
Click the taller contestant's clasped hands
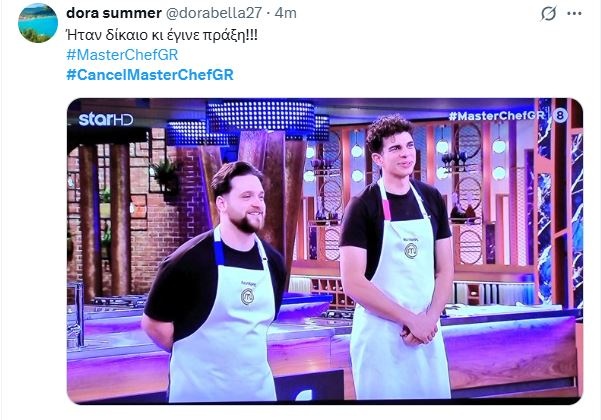tap(420, 328)
